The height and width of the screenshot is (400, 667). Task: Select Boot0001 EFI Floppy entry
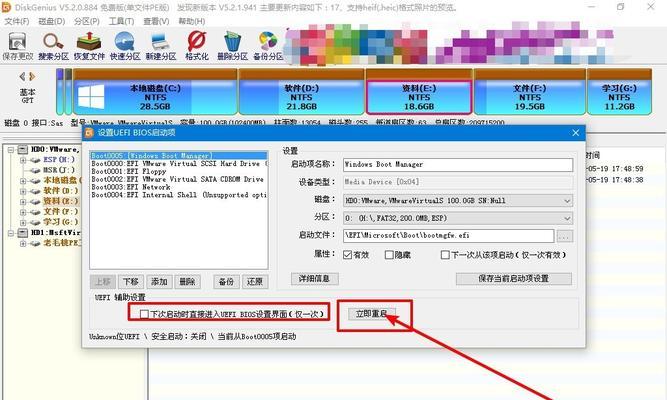tap(179, 171)
